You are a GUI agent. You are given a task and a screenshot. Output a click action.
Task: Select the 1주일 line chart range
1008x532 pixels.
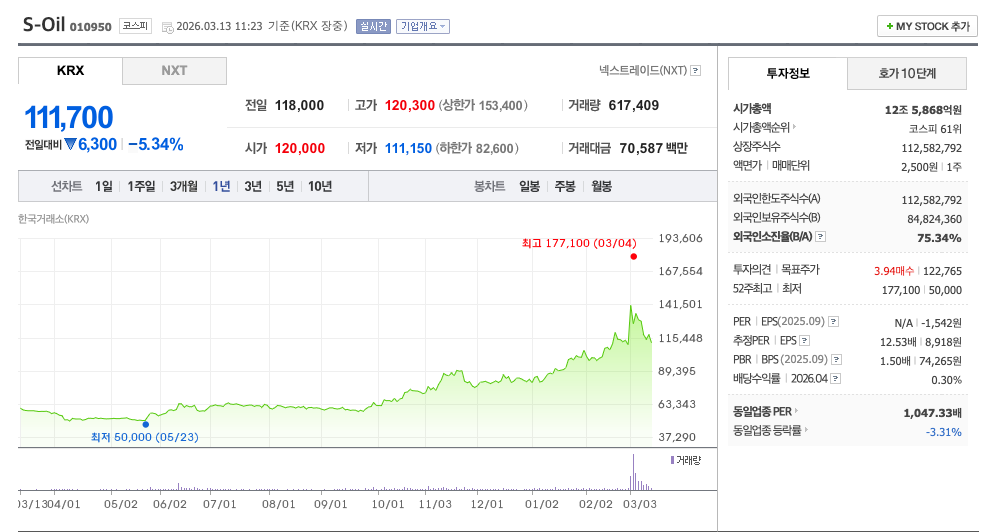(x=141, y=186)
